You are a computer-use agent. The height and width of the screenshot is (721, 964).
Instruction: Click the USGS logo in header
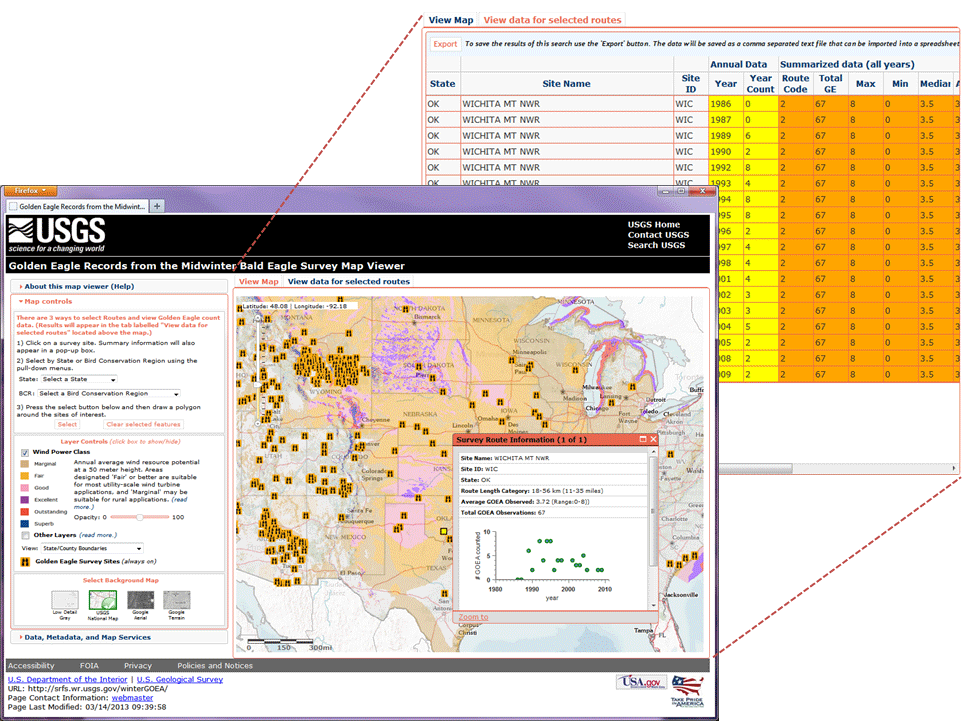(56, 235)
